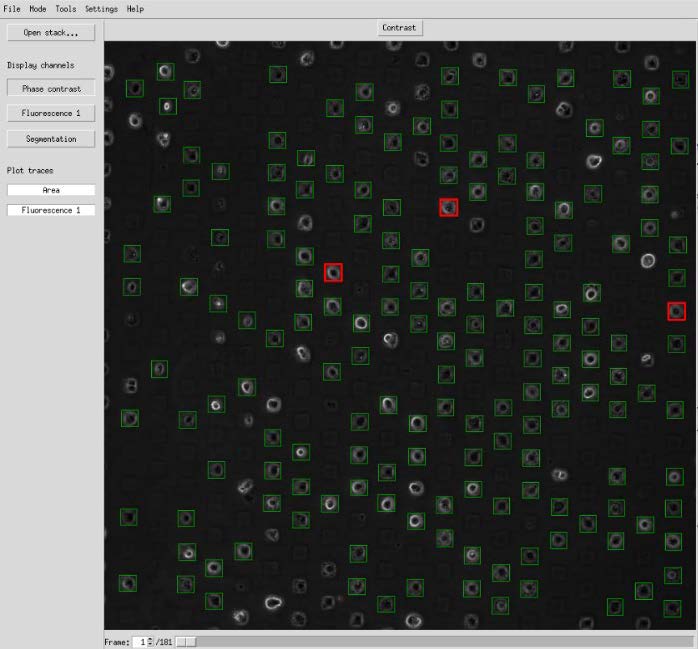Select Area under Plot traces

[51, 190]
